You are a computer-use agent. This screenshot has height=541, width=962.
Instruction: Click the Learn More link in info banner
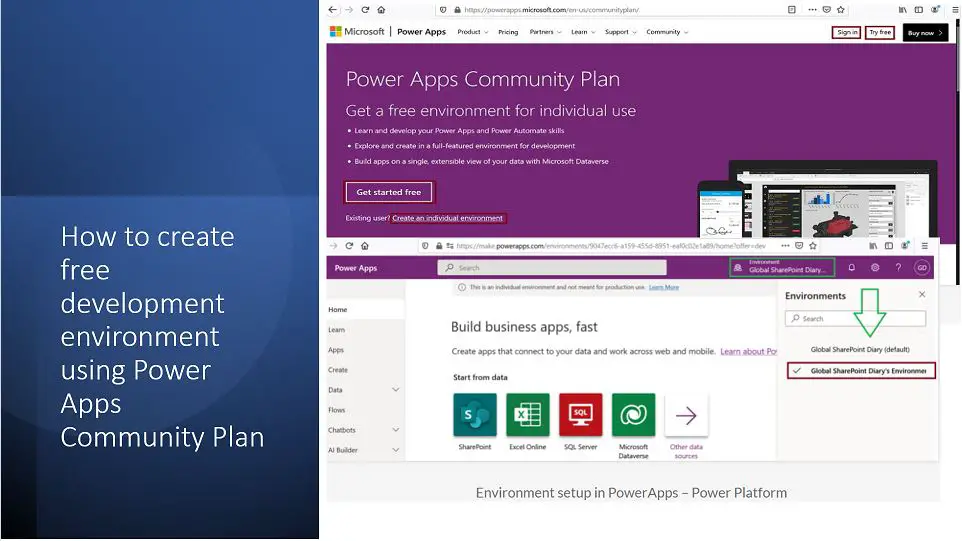pos(664,287)
